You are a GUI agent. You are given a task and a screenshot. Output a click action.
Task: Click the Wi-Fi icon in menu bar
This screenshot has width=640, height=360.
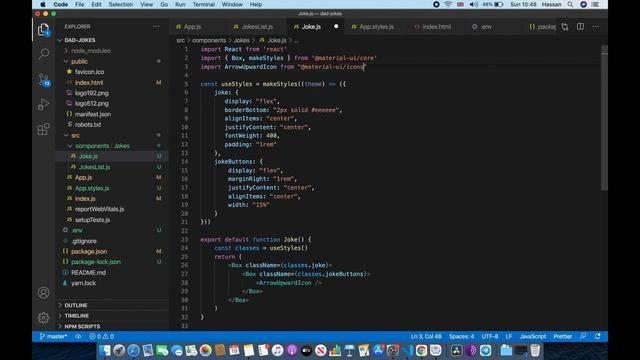click(448, 4)
